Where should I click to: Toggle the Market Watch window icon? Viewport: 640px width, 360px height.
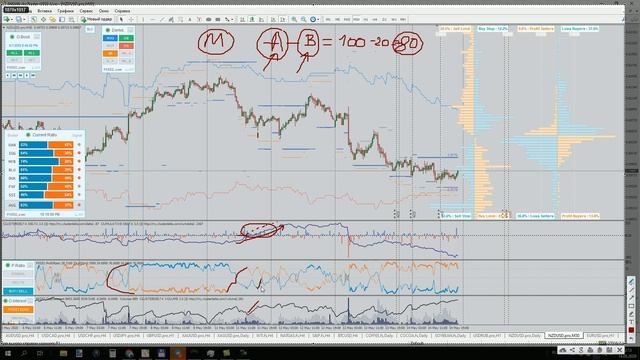click(x=33, y=19)
